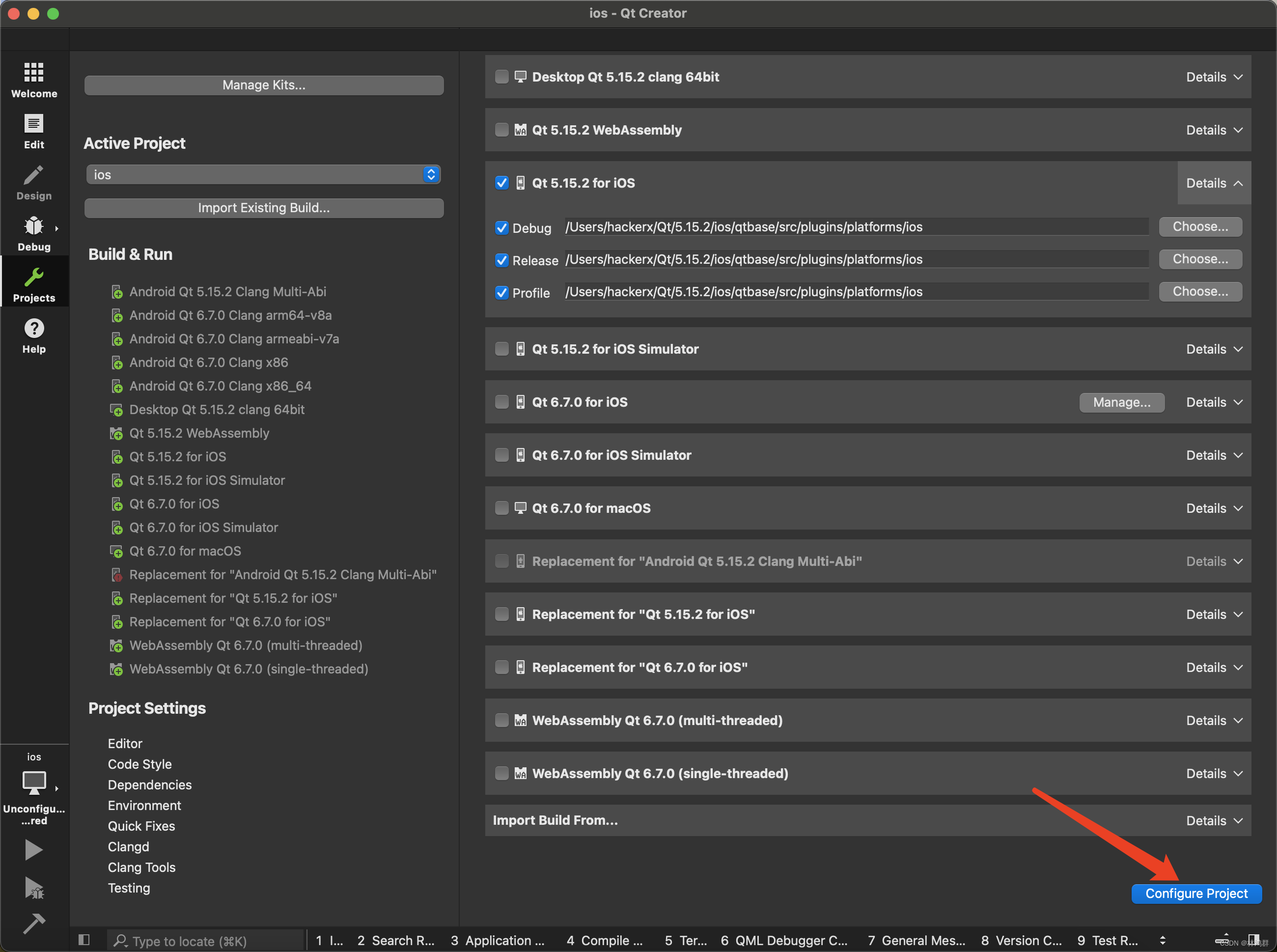The height and width of the screenshot is (952, 1277).
Task: Click the output pane switcher arrows icon
Action: pos(1163,941)
